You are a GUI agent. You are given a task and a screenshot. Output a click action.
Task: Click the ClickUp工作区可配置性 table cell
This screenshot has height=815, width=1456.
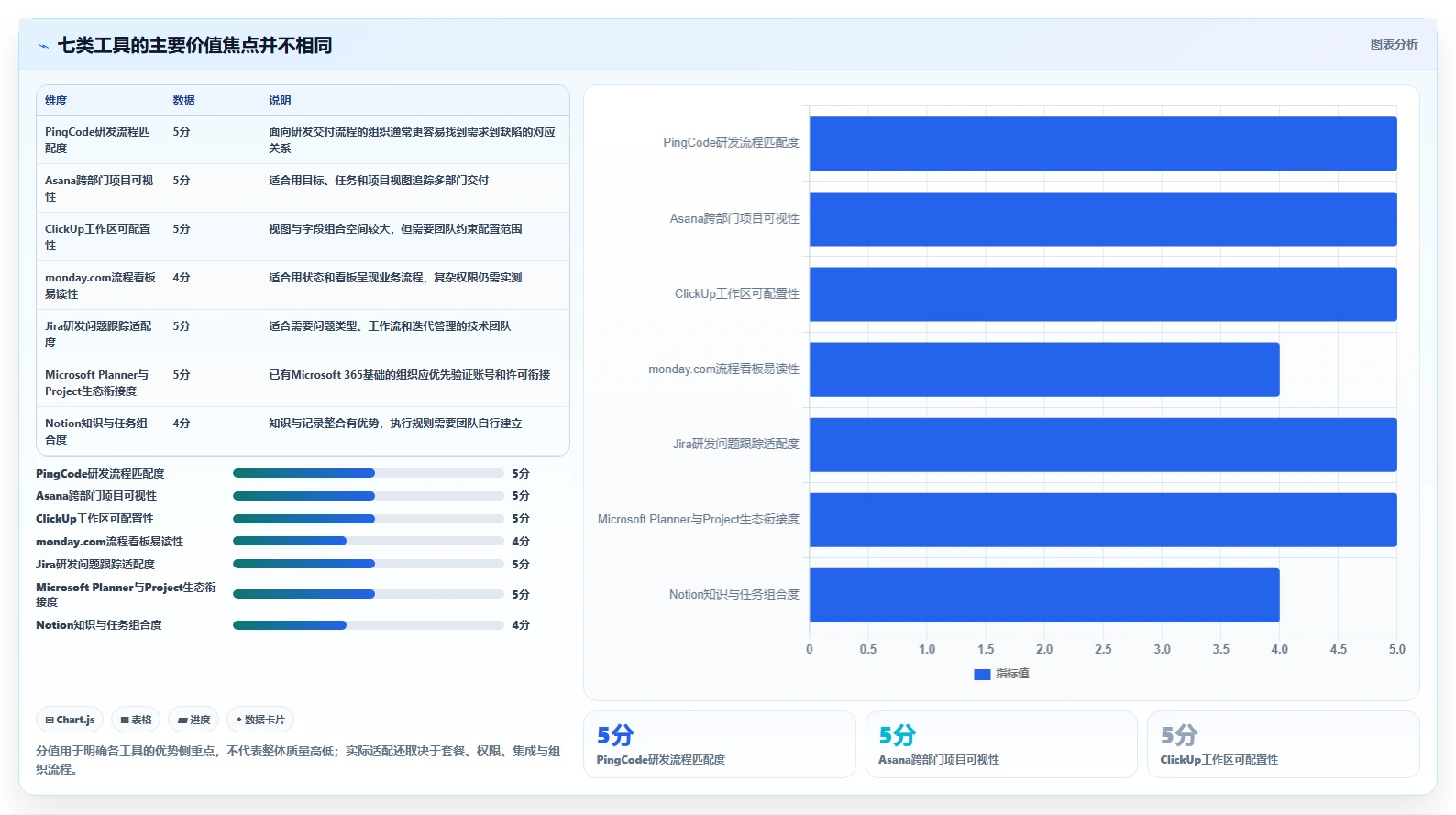tap(101, 237)
